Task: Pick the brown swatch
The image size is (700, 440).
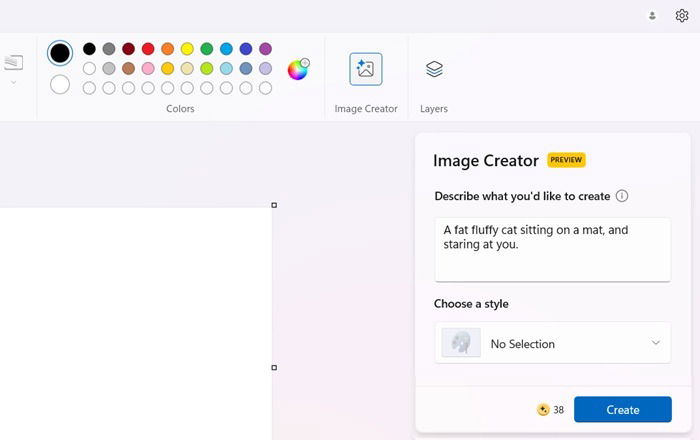Action: tap(129, 68)
